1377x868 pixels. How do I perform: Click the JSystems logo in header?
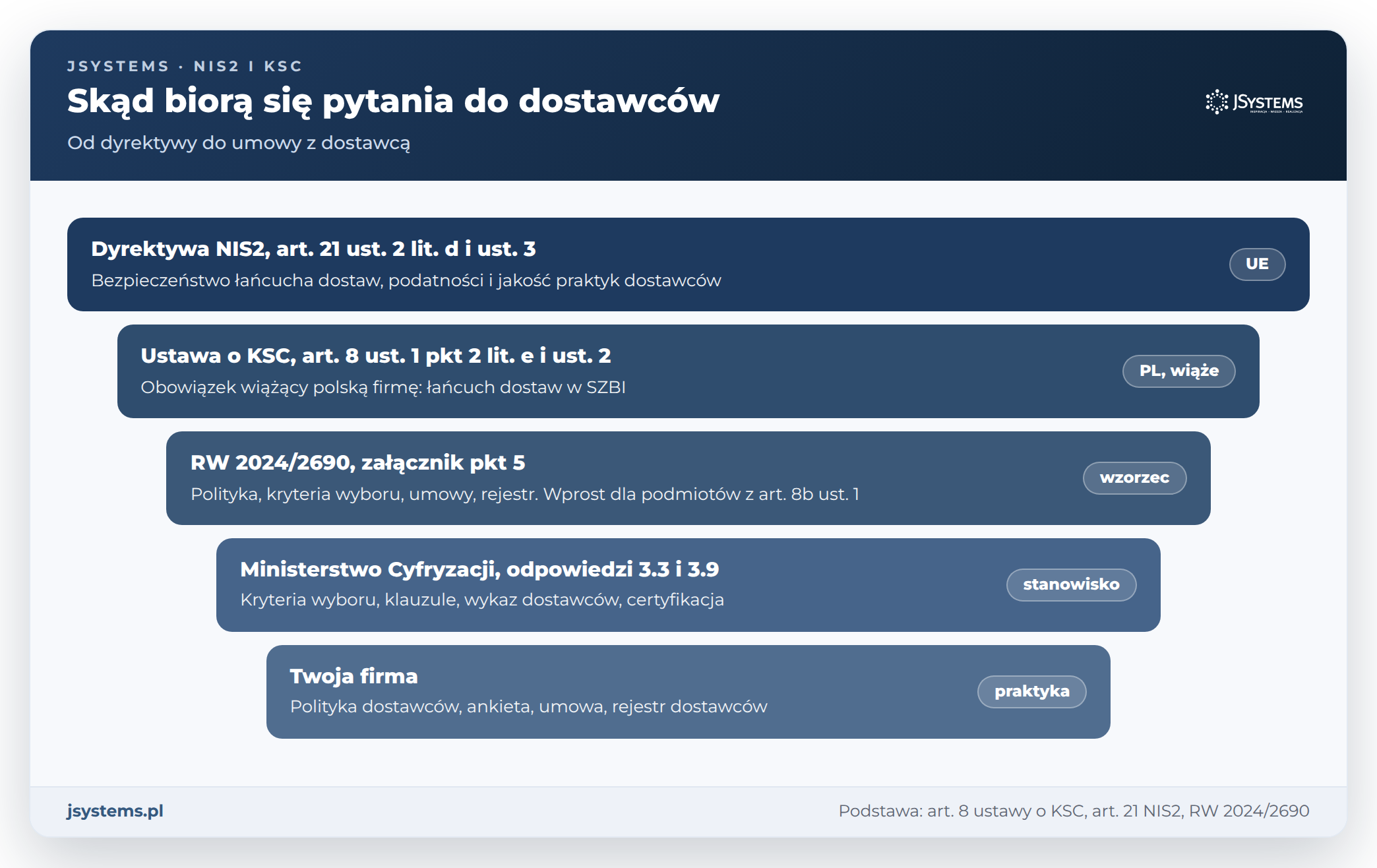pyautogui.click(x=1254, y=102)
